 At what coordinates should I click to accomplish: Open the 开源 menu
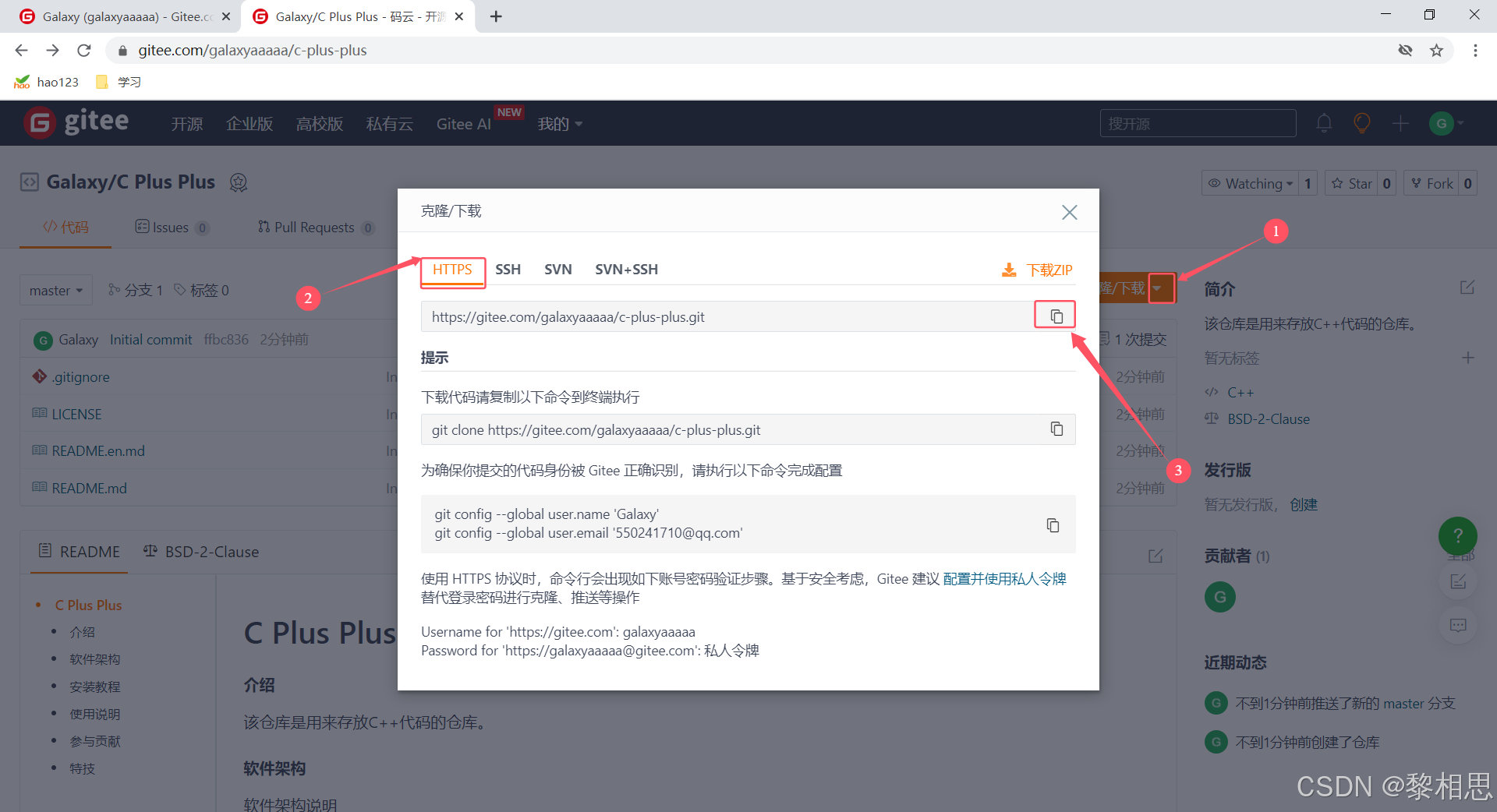[x=187, y=124]
